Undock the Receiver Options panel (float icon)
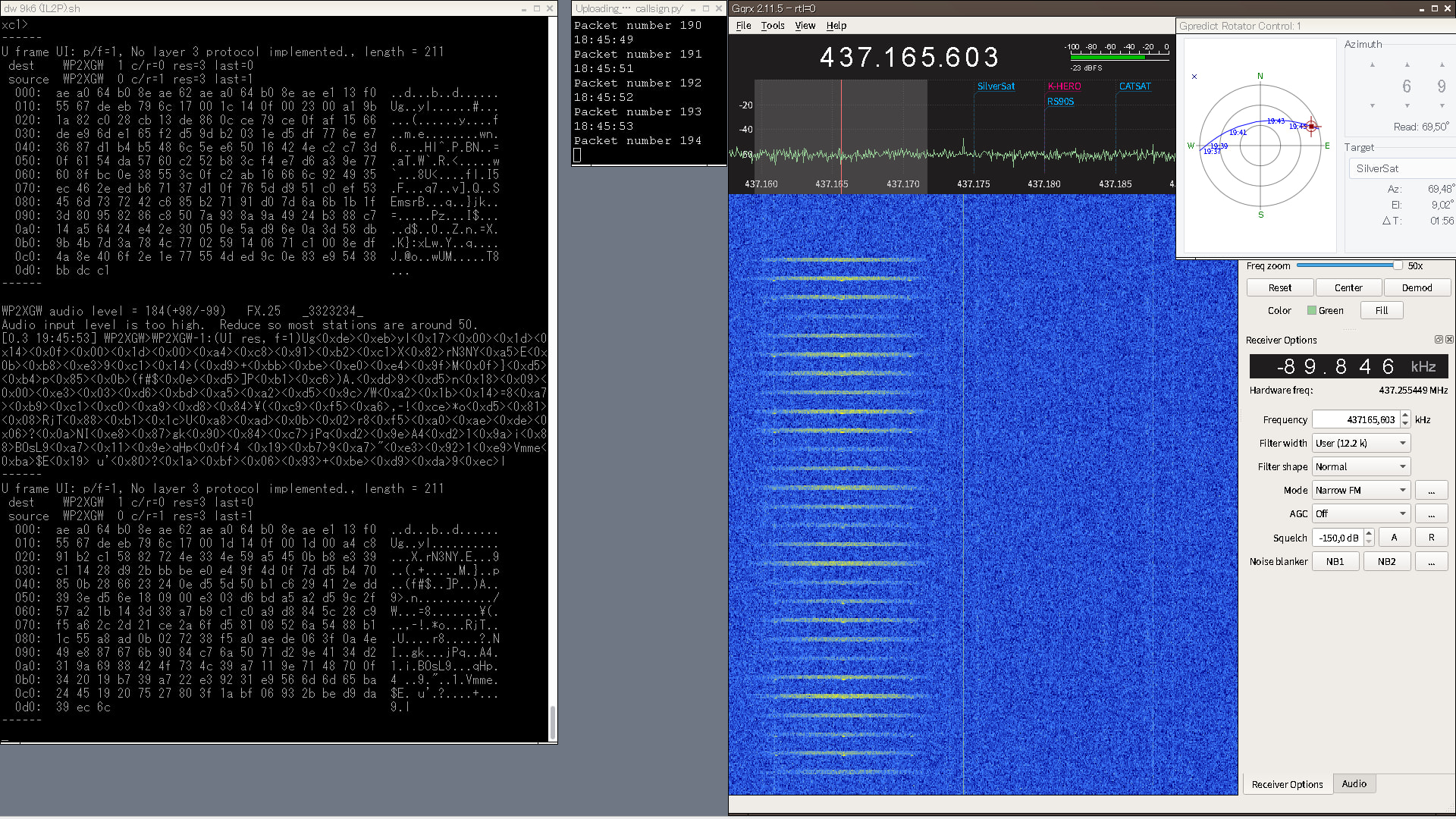The width and height of the screenshot is (1456, 819). pos(1439,340)
